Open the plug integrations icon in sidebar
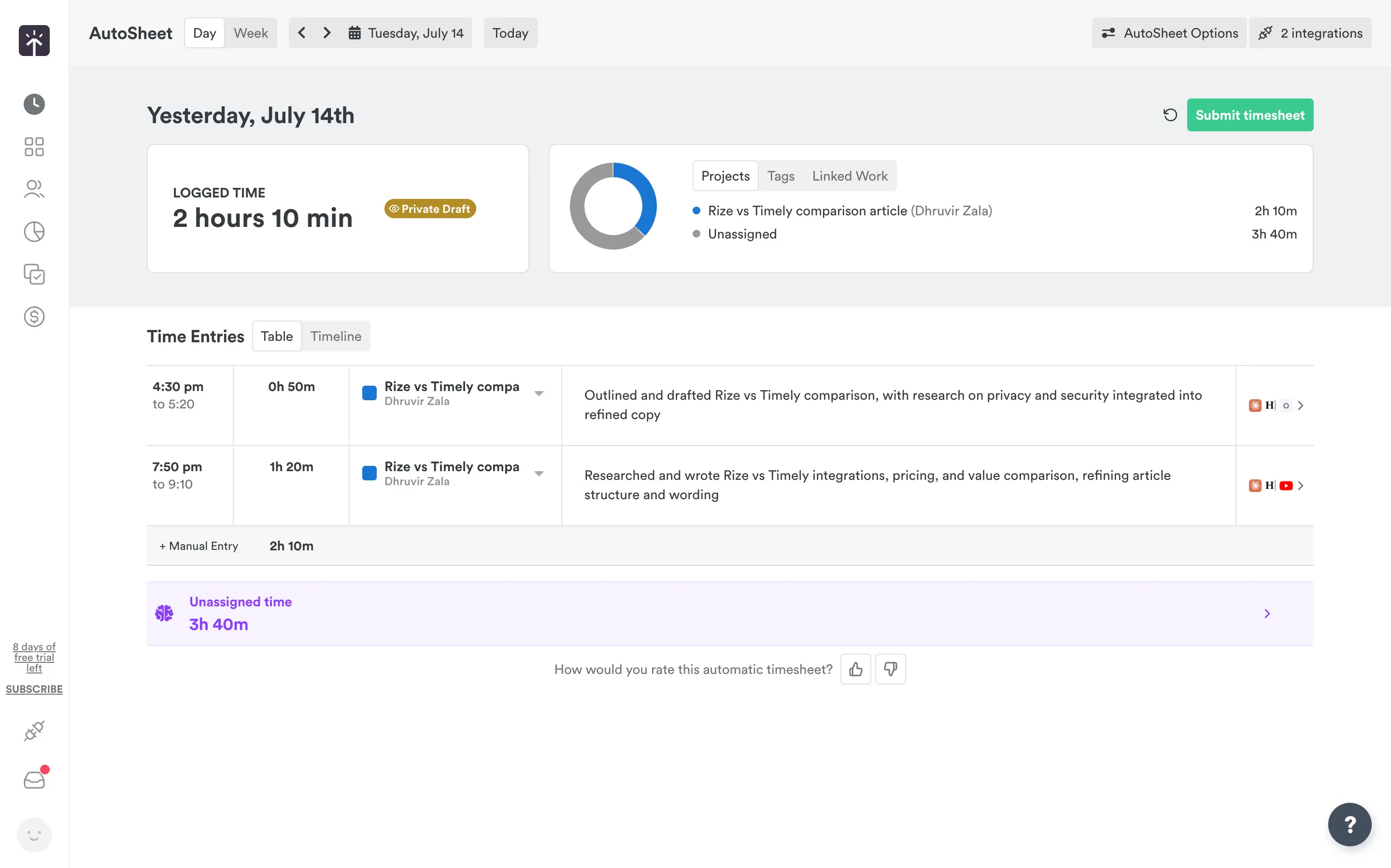1391x868 pixels. pos(34,731)
